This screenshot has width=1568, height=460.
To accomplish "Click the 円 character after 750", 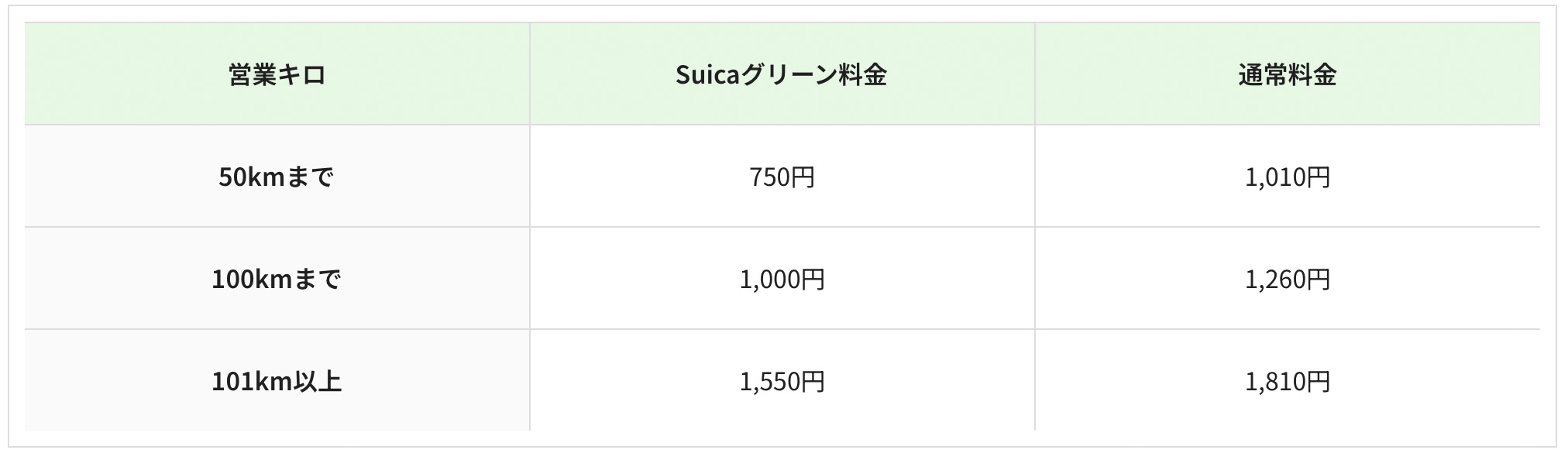I will tap(803, 177).
